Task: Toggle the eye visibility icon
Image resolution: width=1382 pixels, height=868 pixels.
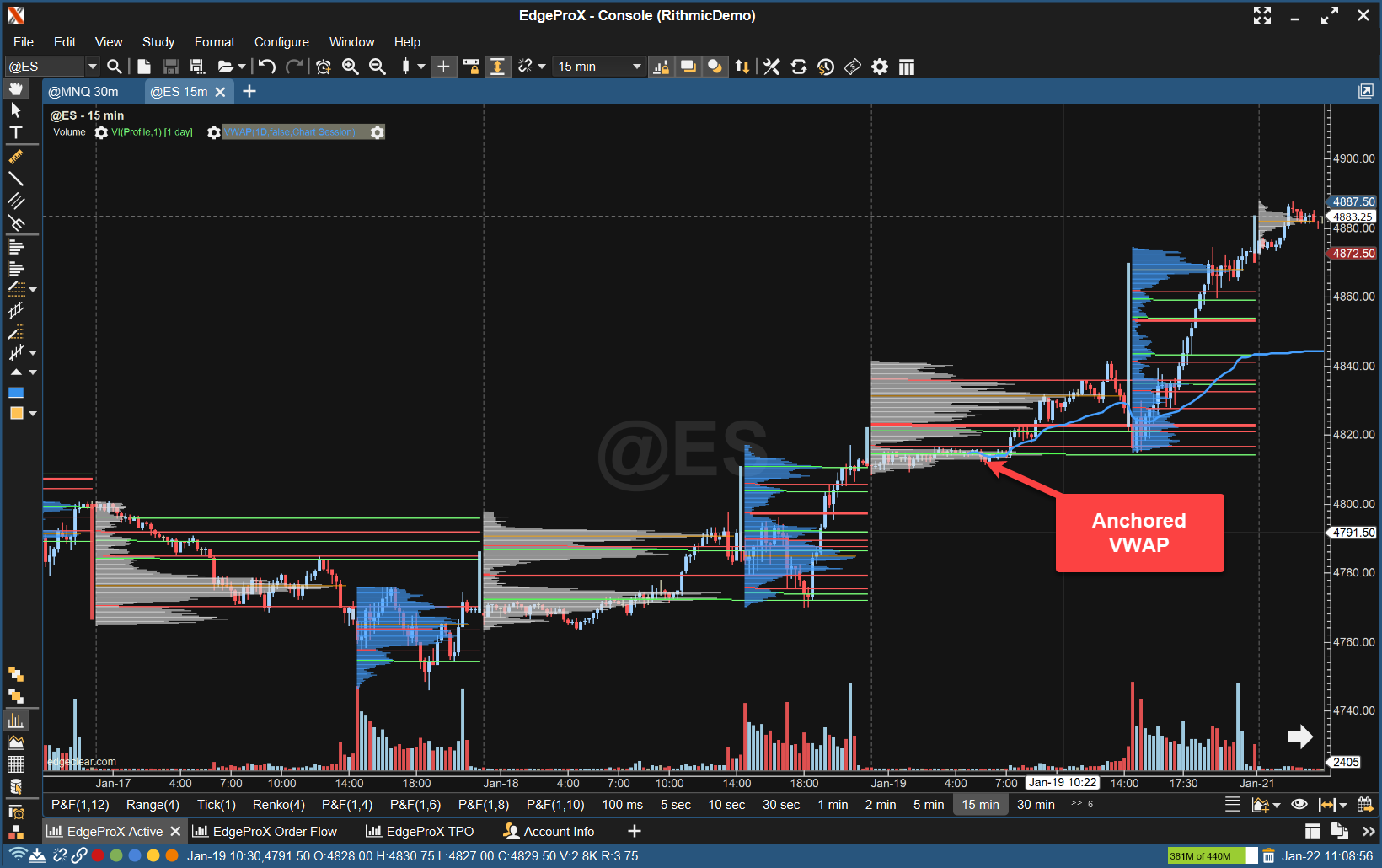Action: [1299, 805]
